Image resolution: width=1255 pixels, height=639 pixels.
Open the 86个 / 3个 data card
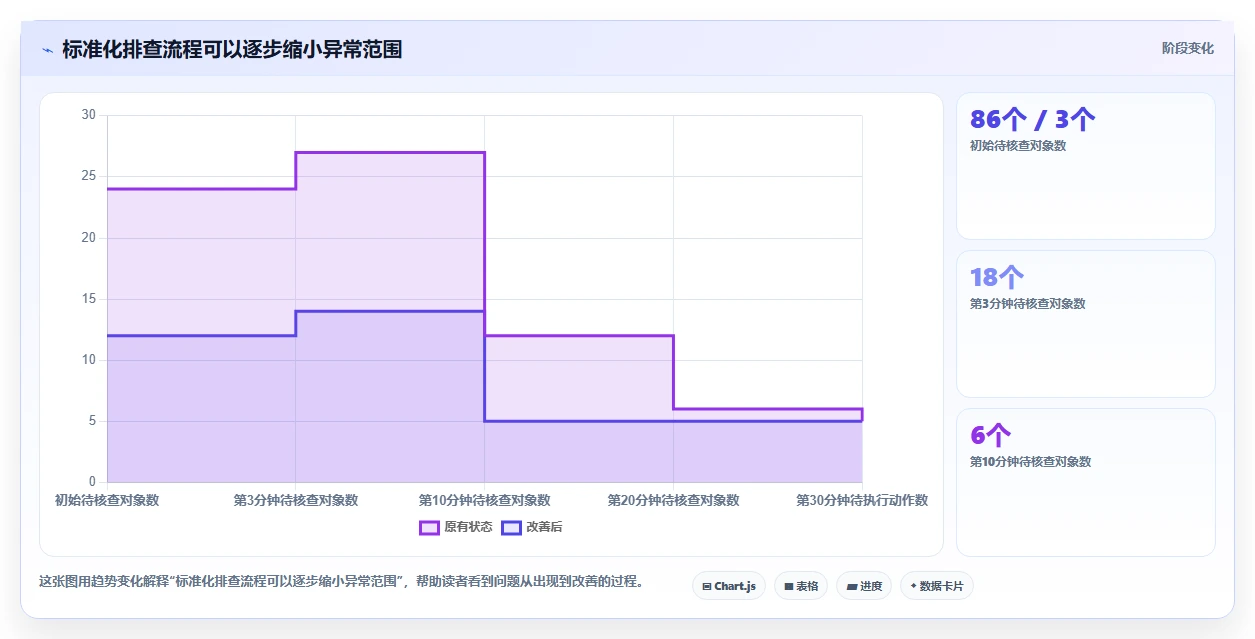point(1086,166)
